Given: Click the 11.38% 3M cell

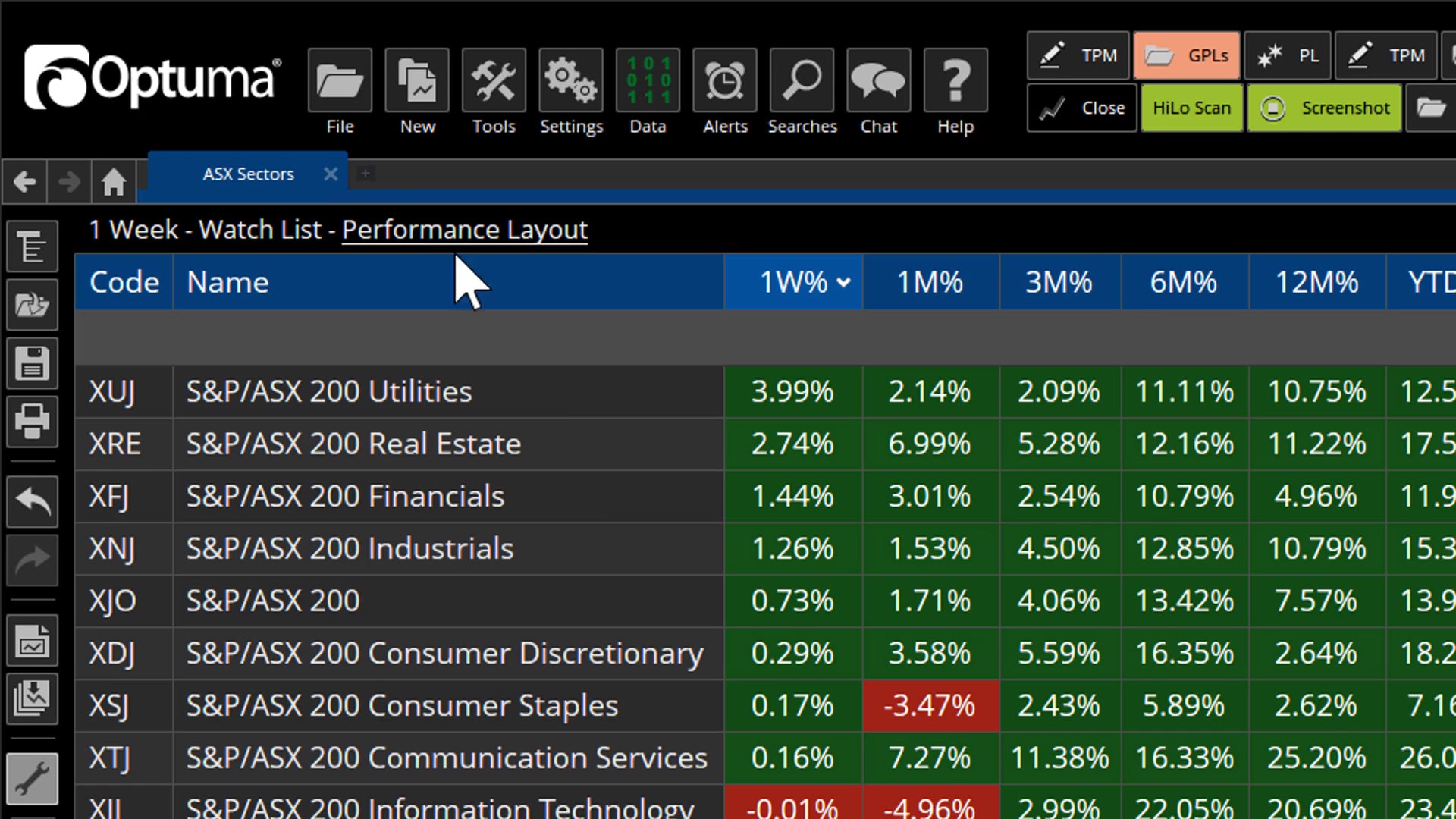Looking at the screenshot, I should click(1059, 758).
